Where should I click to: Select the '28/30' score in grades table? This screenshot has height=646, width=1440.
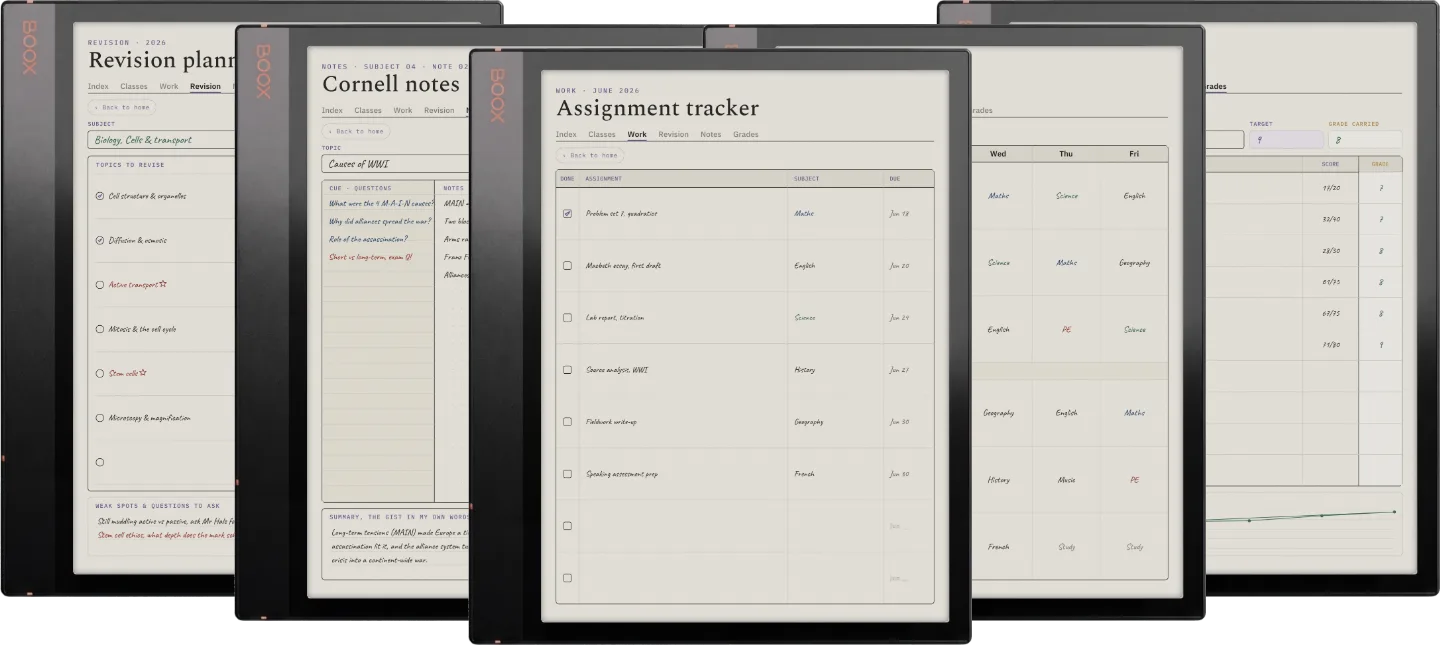1331,251
